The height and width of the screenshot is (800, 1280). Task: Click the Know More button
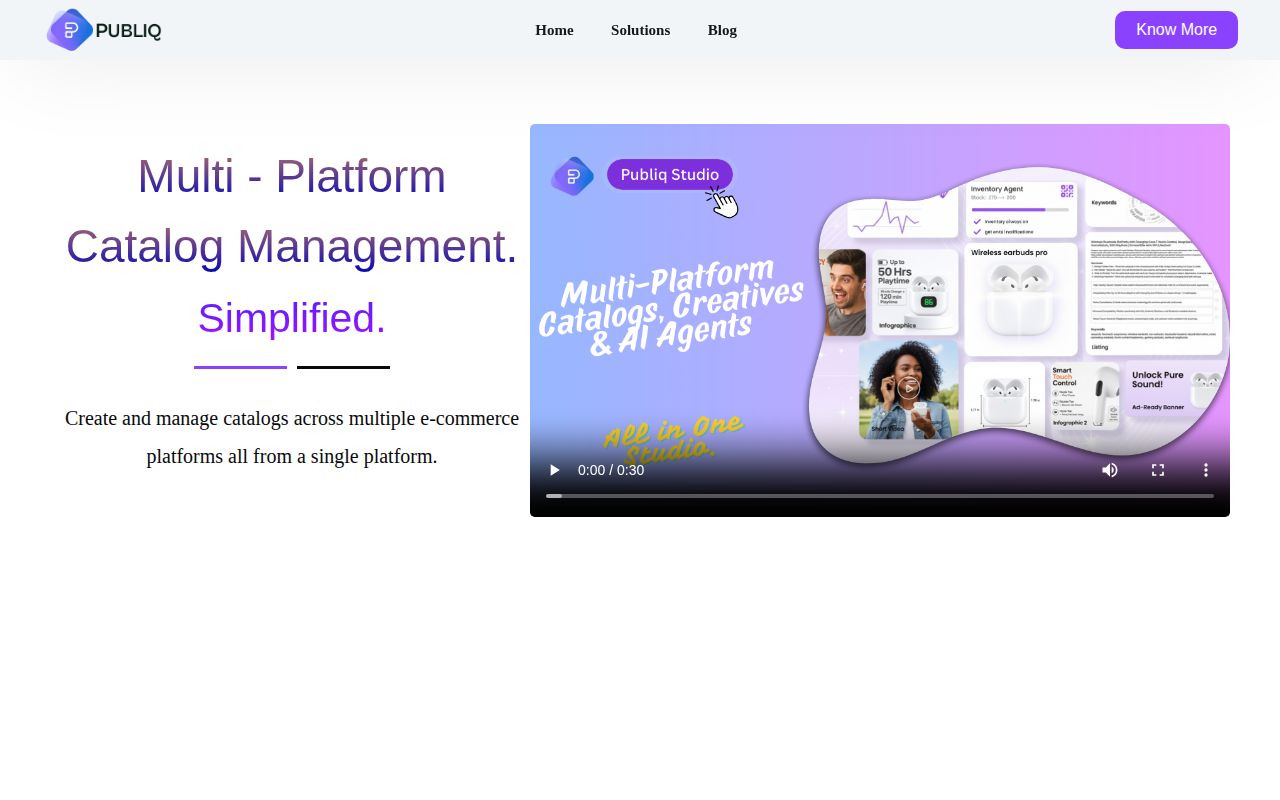[1176, 30]
